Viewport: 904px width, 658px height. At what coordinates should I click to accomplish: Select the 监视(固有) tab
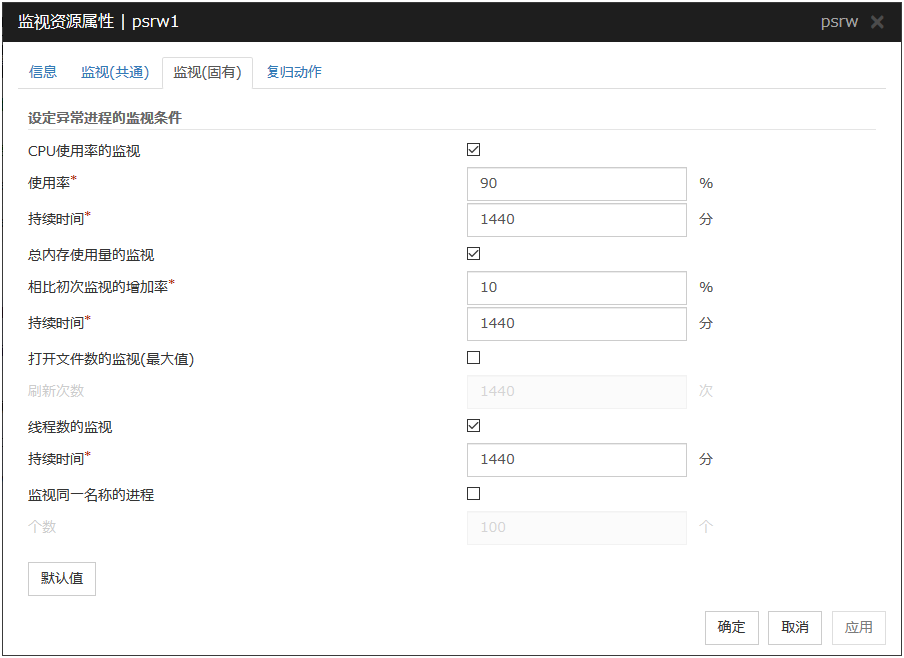coord(207,72)
